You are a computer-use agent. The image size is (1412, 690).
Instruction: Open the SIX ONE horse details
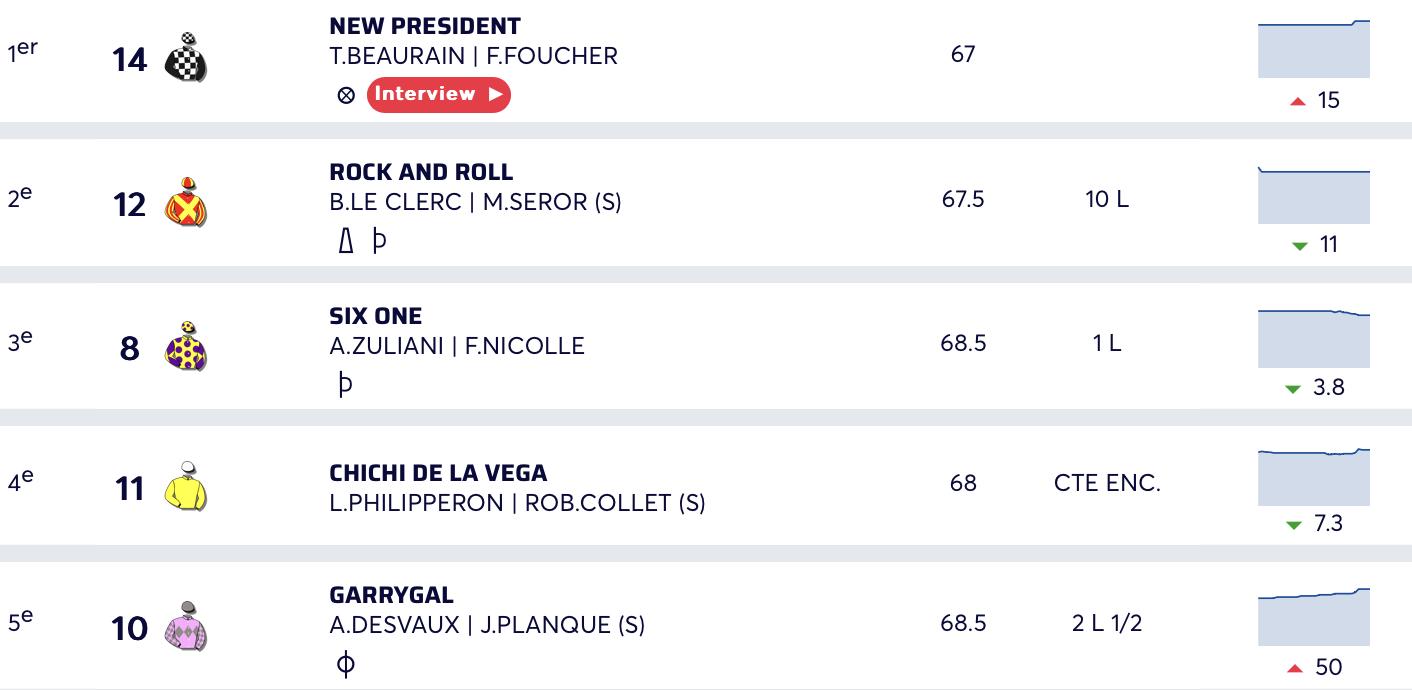click(x=376, y=316)
